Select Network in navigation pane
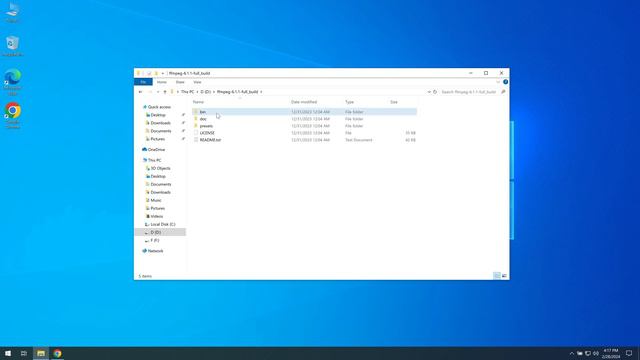This screenshot has height=360, width=640. click(155, 251)
